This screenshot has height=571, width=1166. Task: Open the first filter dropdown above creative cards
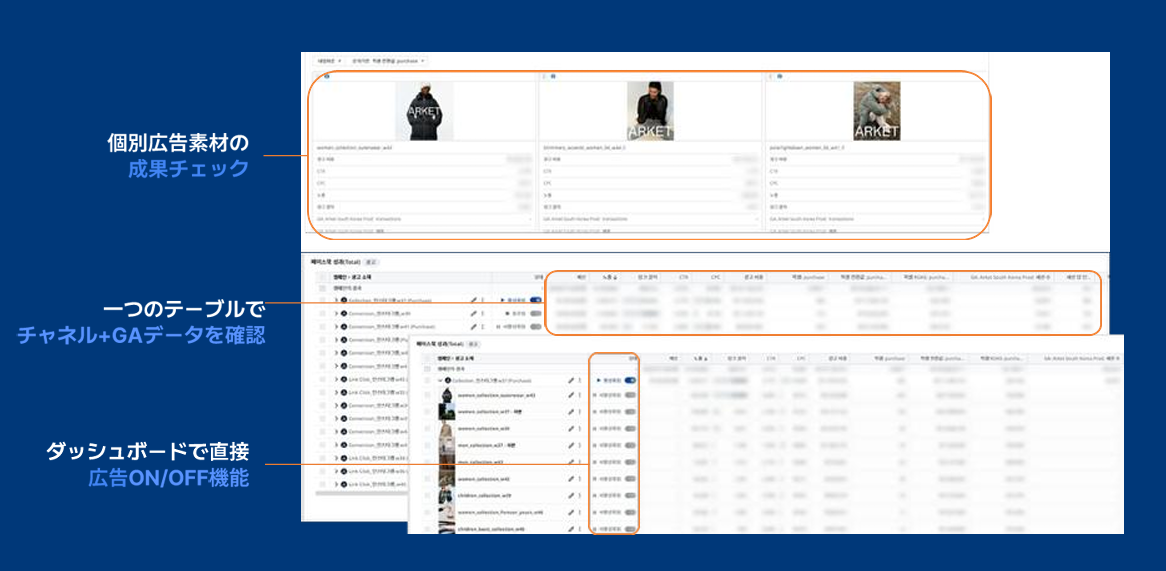point(330,61)
